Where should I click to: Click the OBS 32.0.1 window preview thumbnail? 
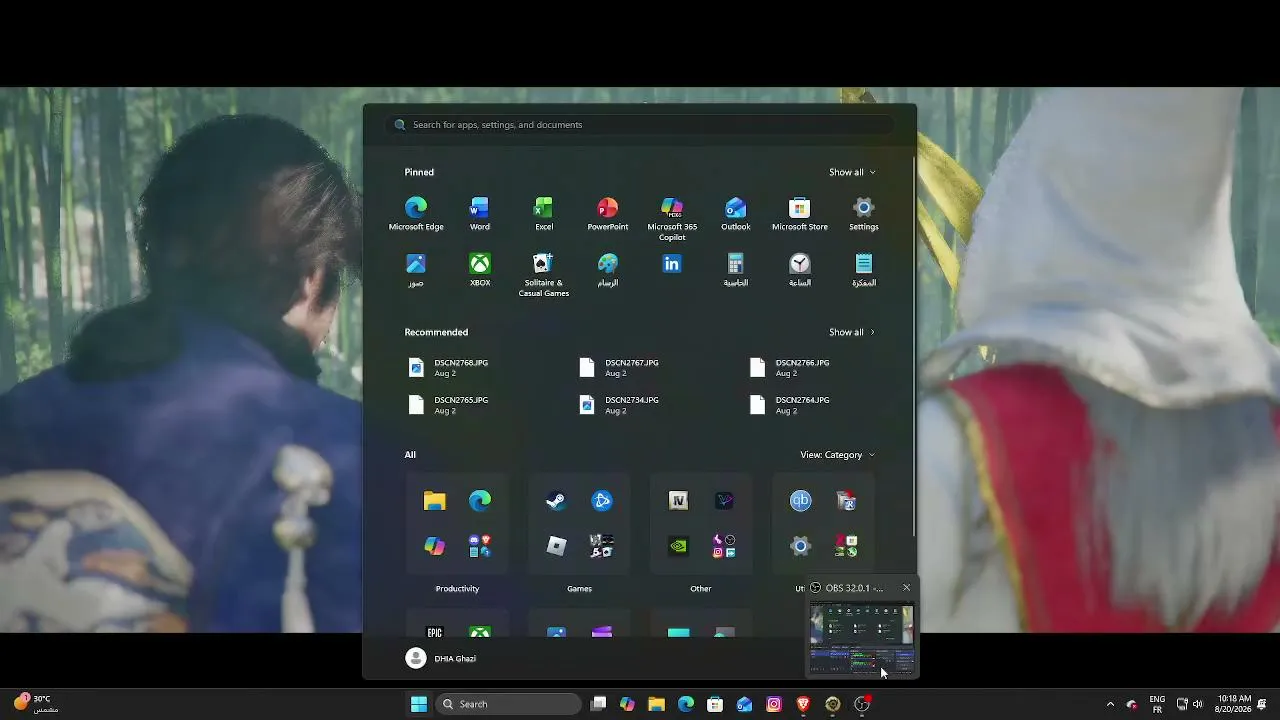(861, 640)
